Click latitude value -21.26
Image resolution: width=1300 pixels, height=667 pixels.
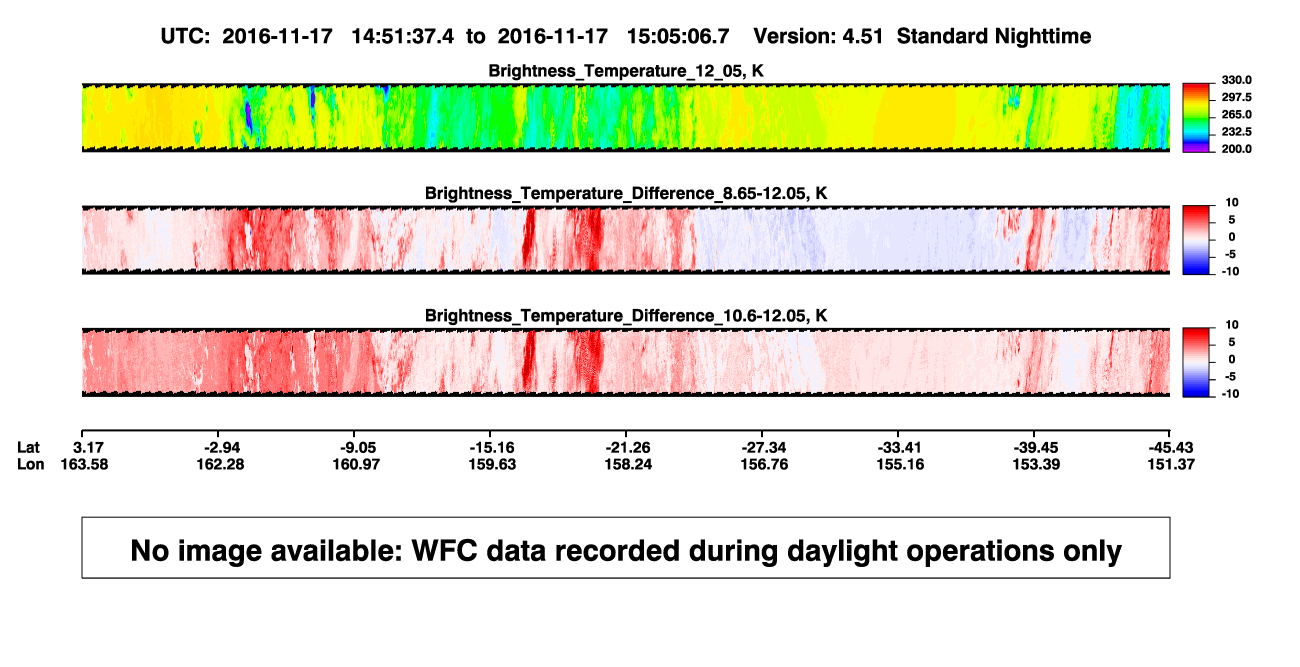[626, 446]
